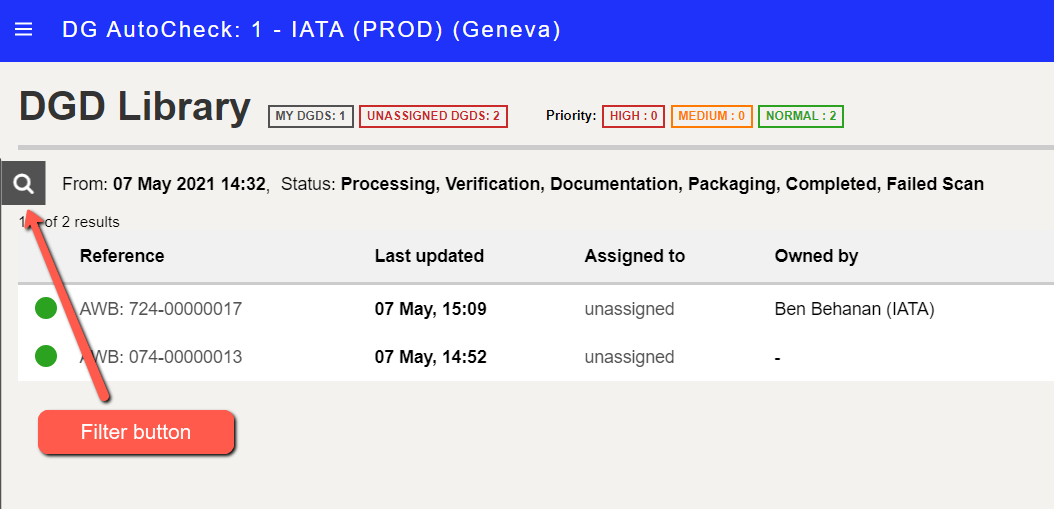Filter by UNASSIGNED DGDS: 2 badge
This screenshot has height=509, width=1054.
[x=434, y=116]
